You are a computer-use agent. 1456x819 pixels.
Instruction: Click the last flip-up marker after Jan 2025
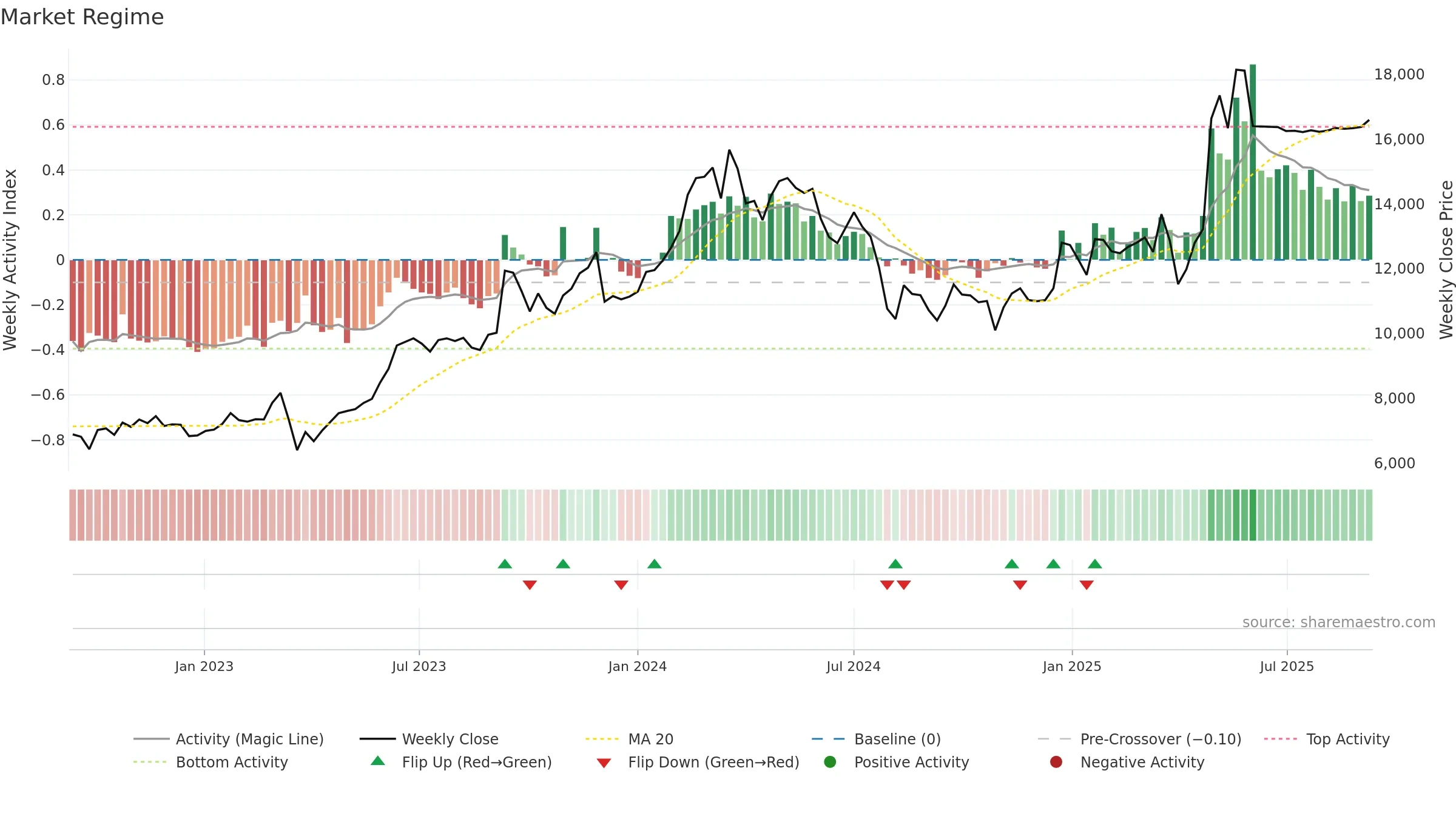(x=1095, y=564)
